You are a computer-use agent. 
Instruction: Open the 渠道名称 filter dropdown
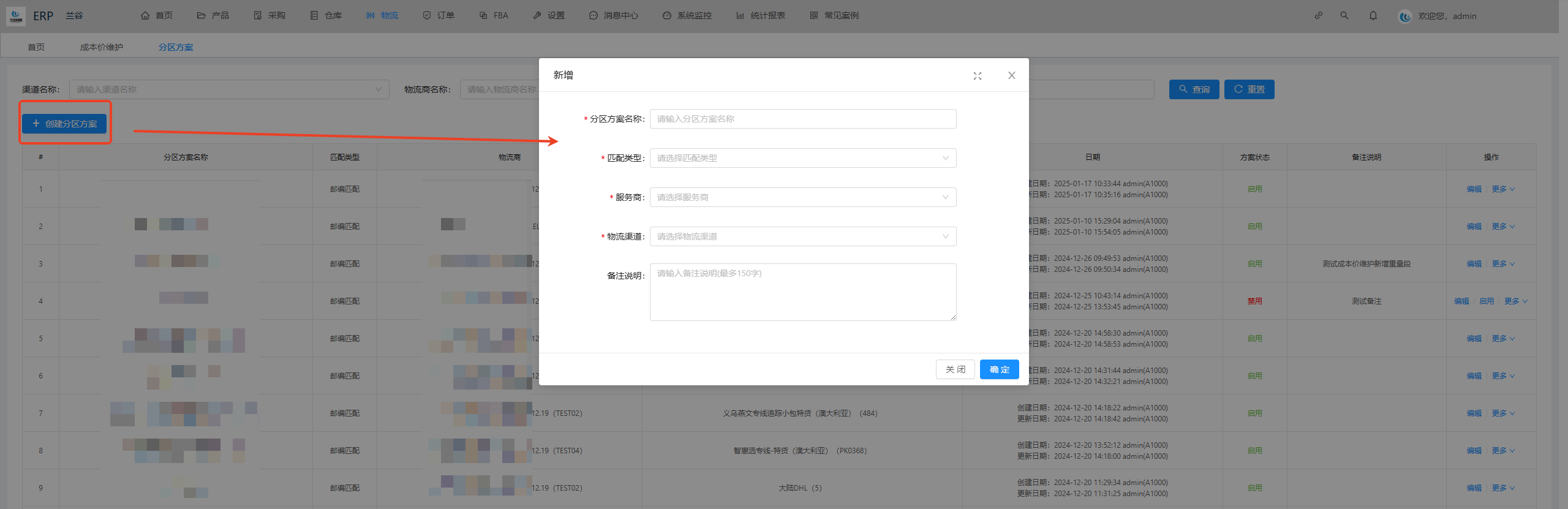(229, 89)
